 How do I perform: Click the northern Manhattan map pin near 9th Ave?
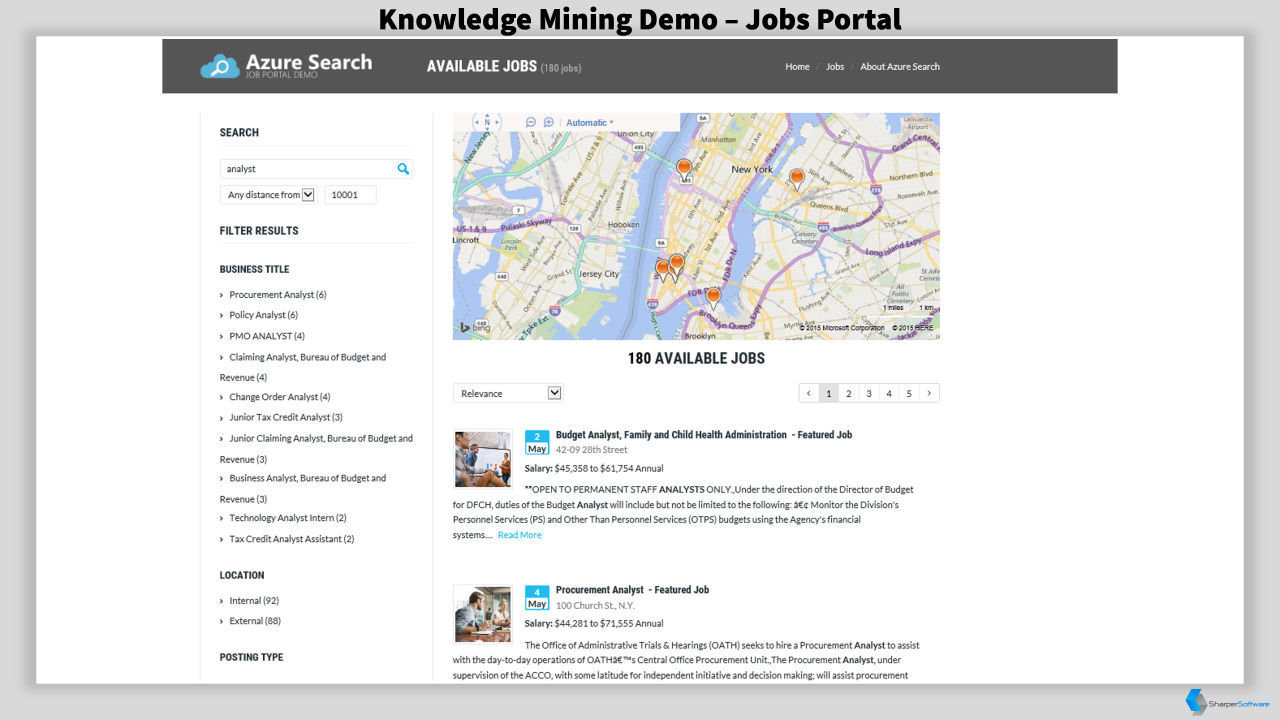point(684,169)
